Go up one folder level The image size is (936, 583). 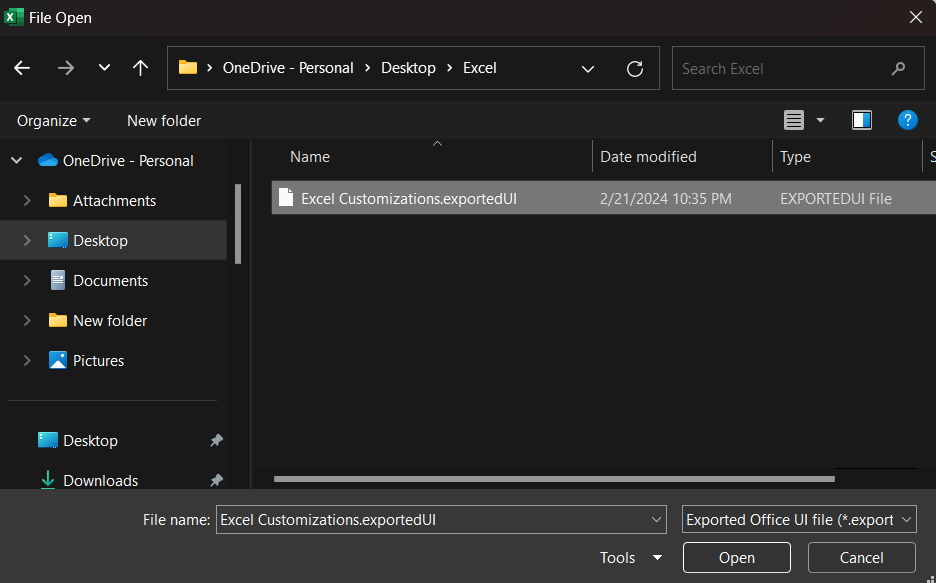(x=140, y=68)
